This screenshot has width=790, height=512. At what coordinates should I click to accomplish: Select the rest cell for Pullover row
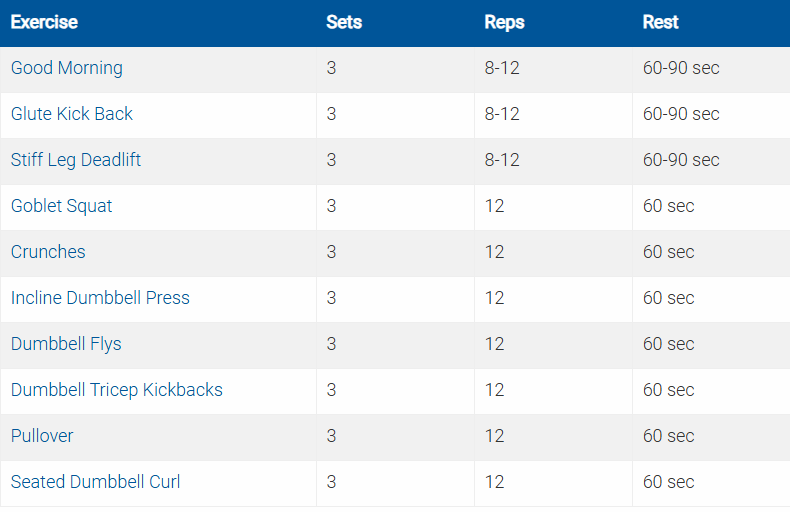point(668,437)
